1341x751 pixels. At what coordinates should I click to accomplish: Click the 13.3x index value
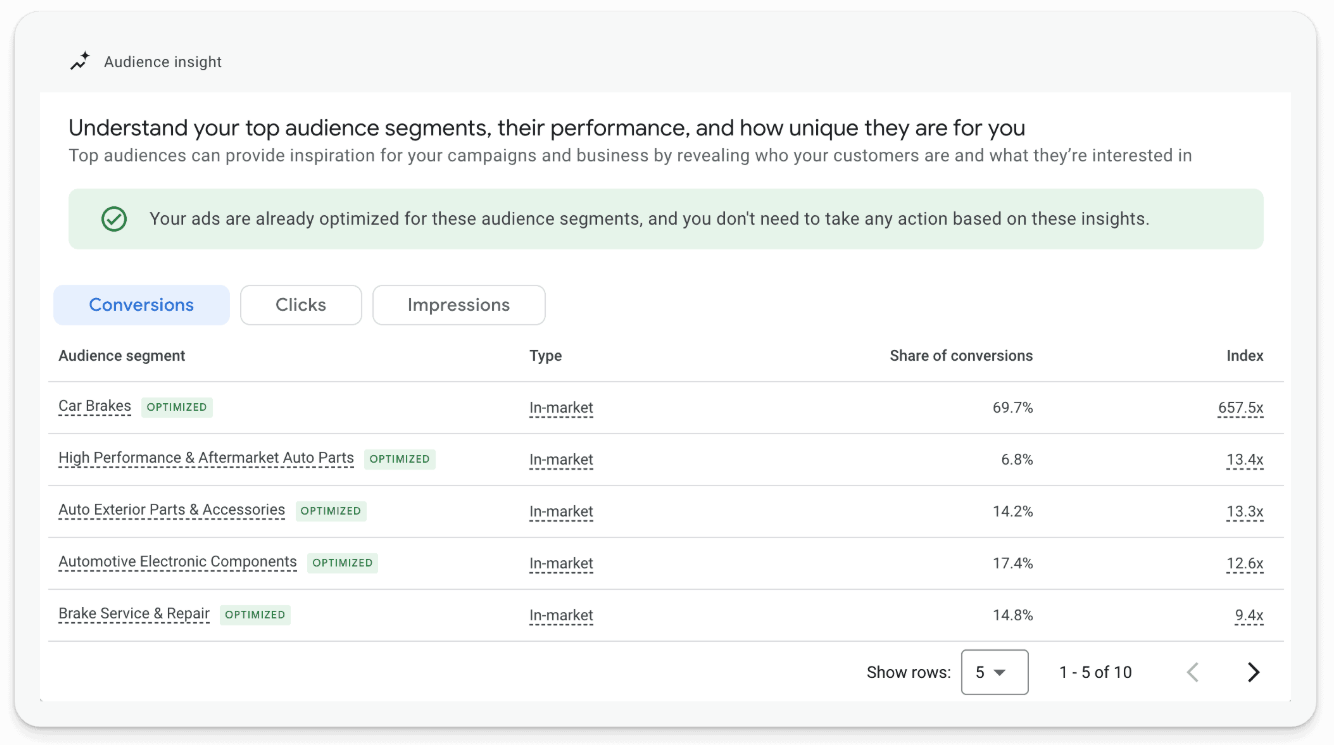tap(1245, 512)
